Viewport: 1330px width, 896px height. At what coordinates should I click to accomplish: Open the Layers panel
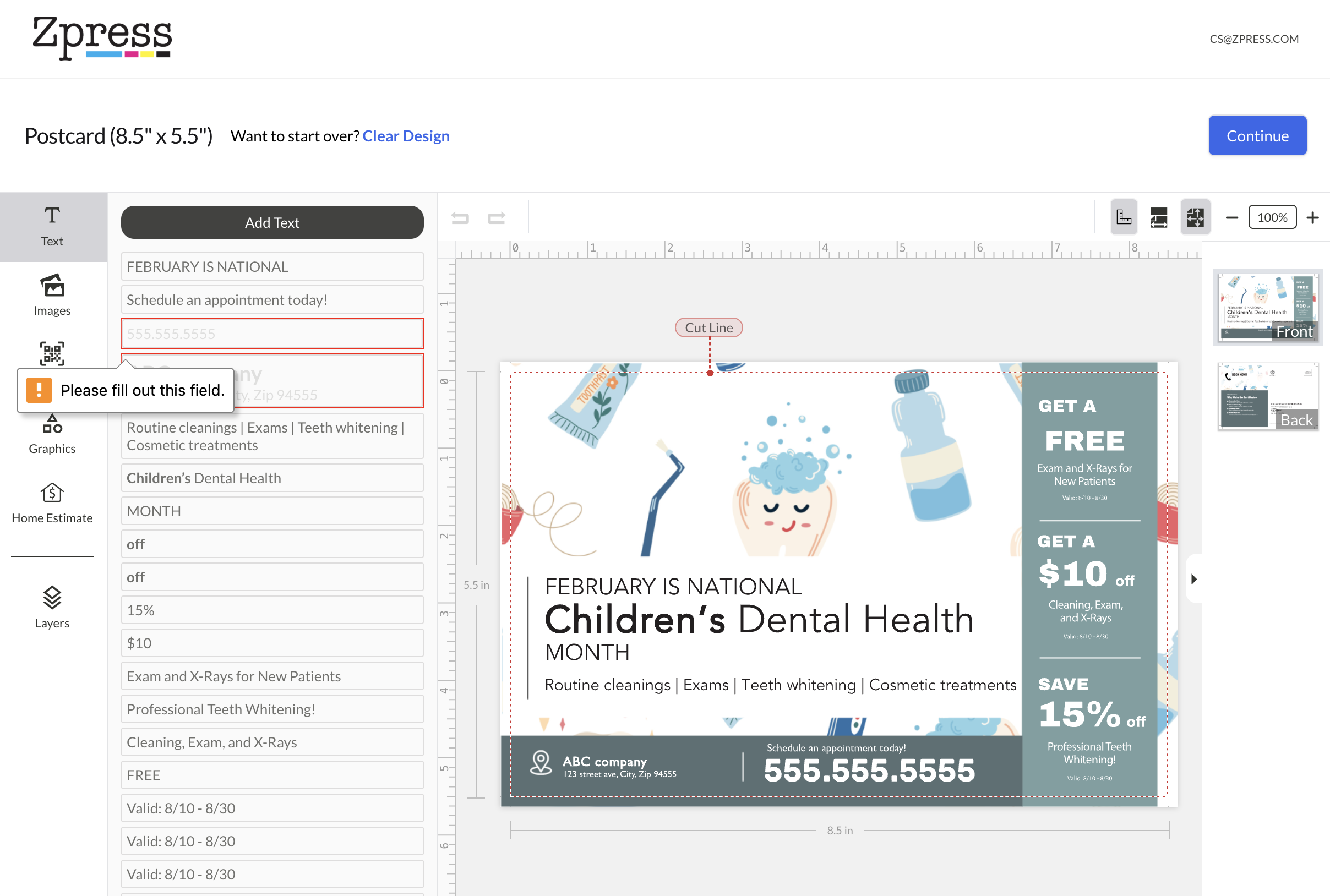point(52,608)
